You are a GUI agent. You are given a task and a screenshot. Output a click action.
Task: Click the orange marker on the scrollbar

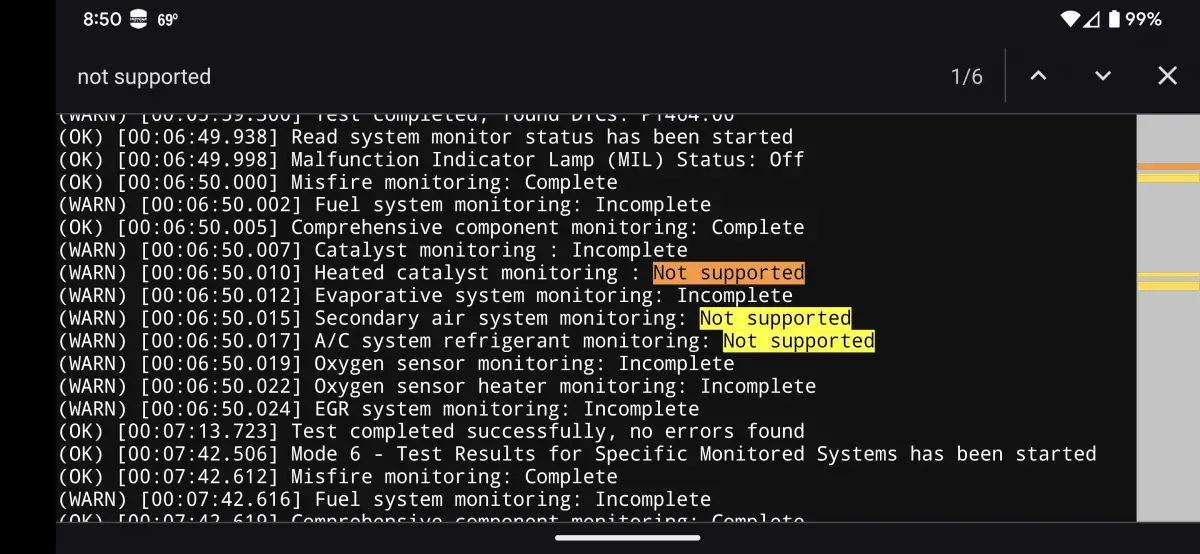click(x=1168, y=166)
